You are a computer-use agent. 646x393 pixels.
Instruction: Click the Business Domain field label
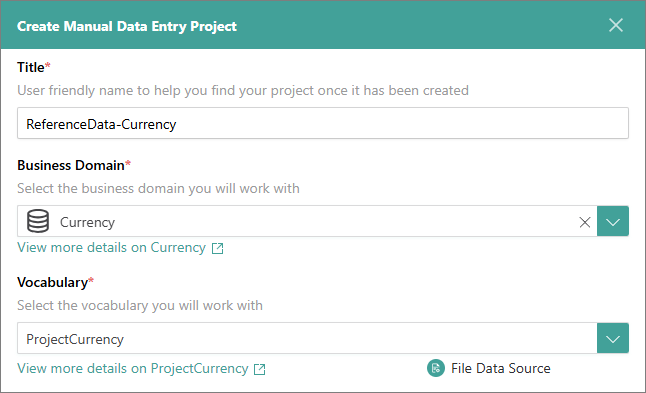71,165
